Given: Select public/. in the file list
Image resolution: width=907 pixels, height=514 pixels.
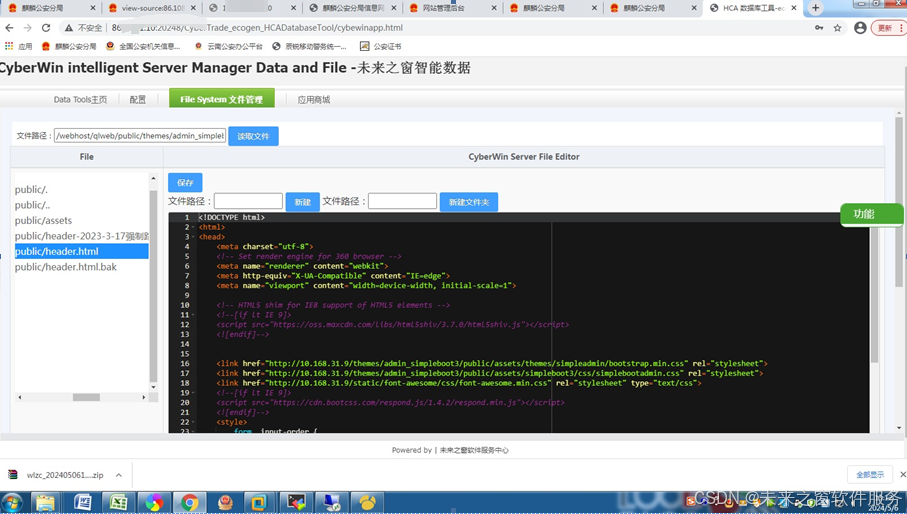Looking at the screenshot, I should (82, 189).
